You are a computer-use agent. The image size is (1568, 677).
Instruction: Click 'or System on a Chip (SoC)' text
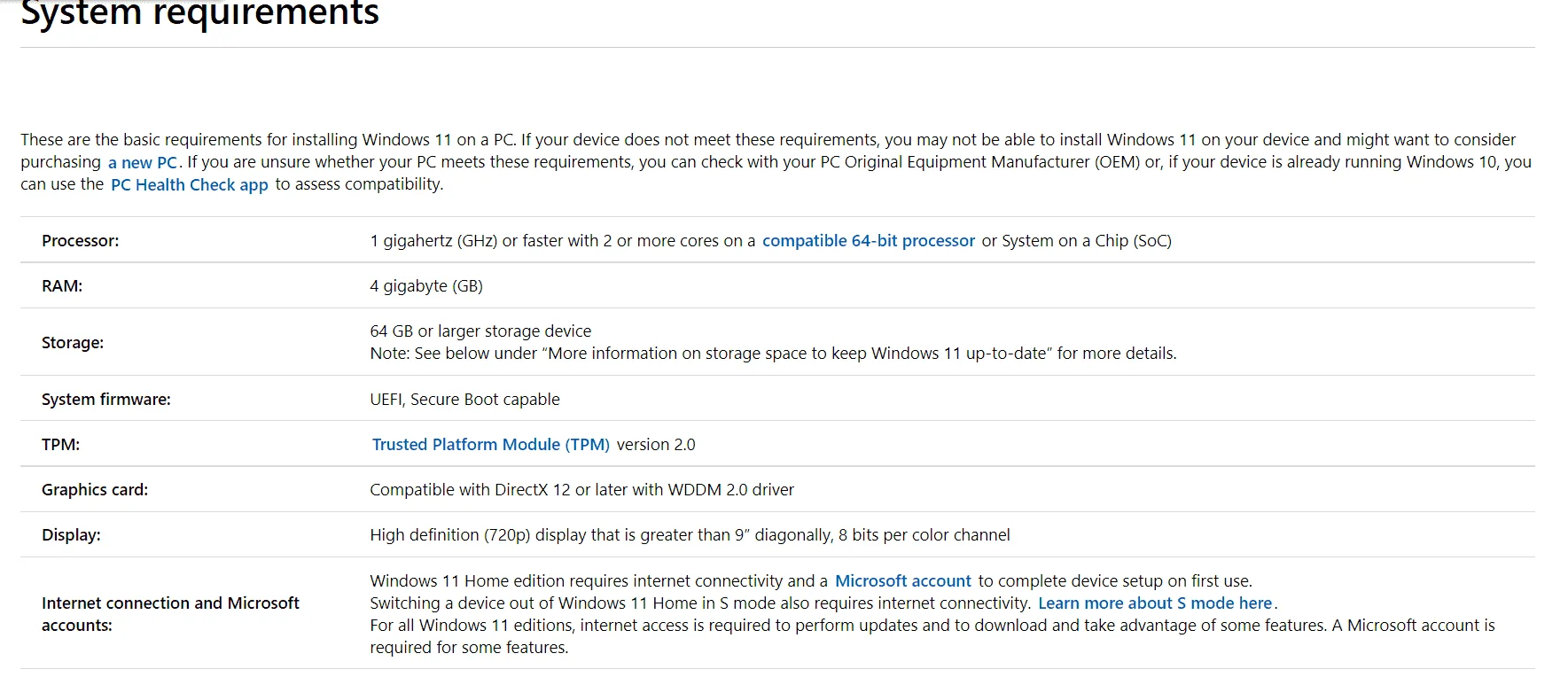1077,241
